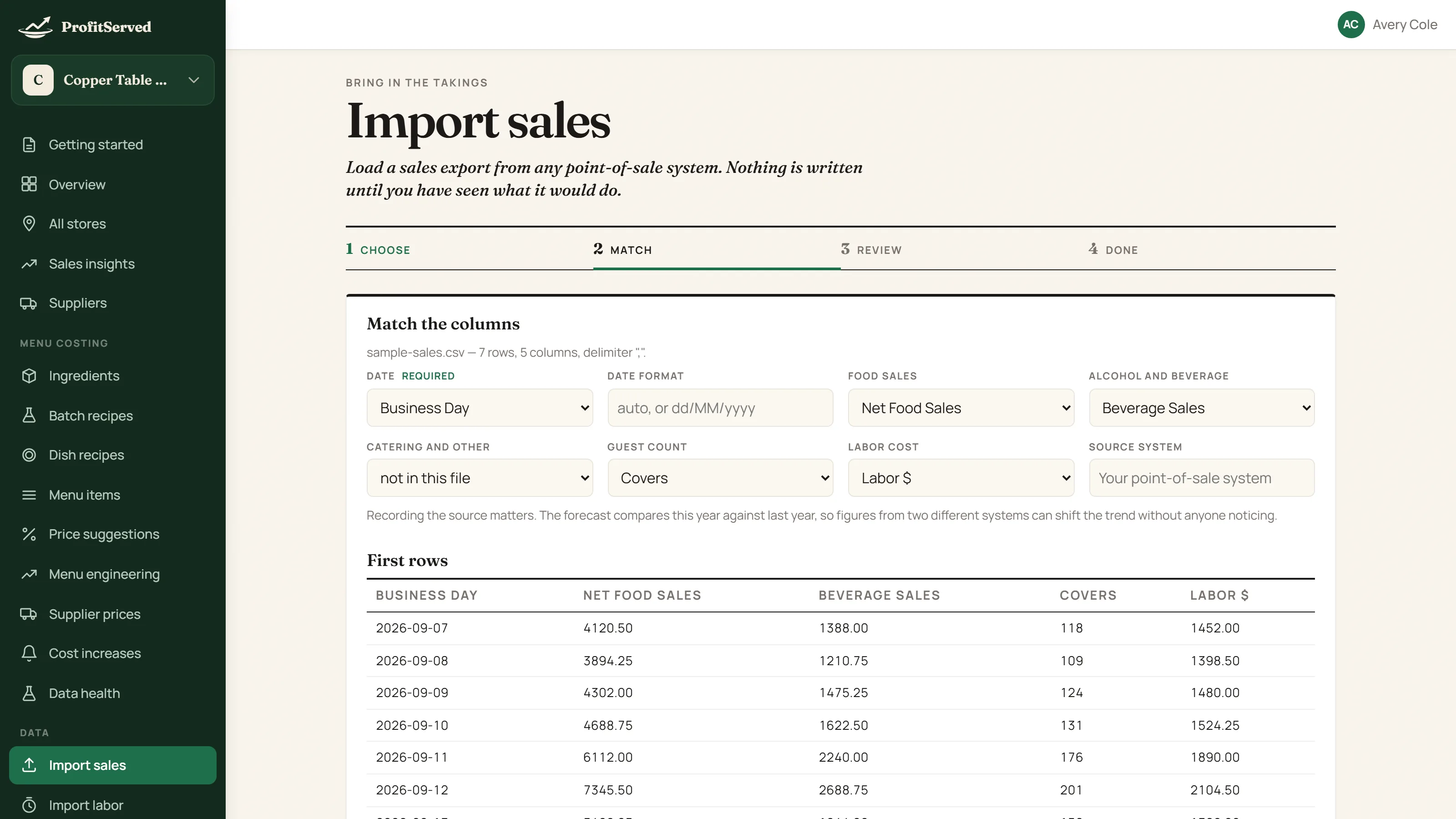Click the Suppliers truck icon
The width and height of the screenshot is (1456, 819).
pyautogui.click(x=29, y=303)
